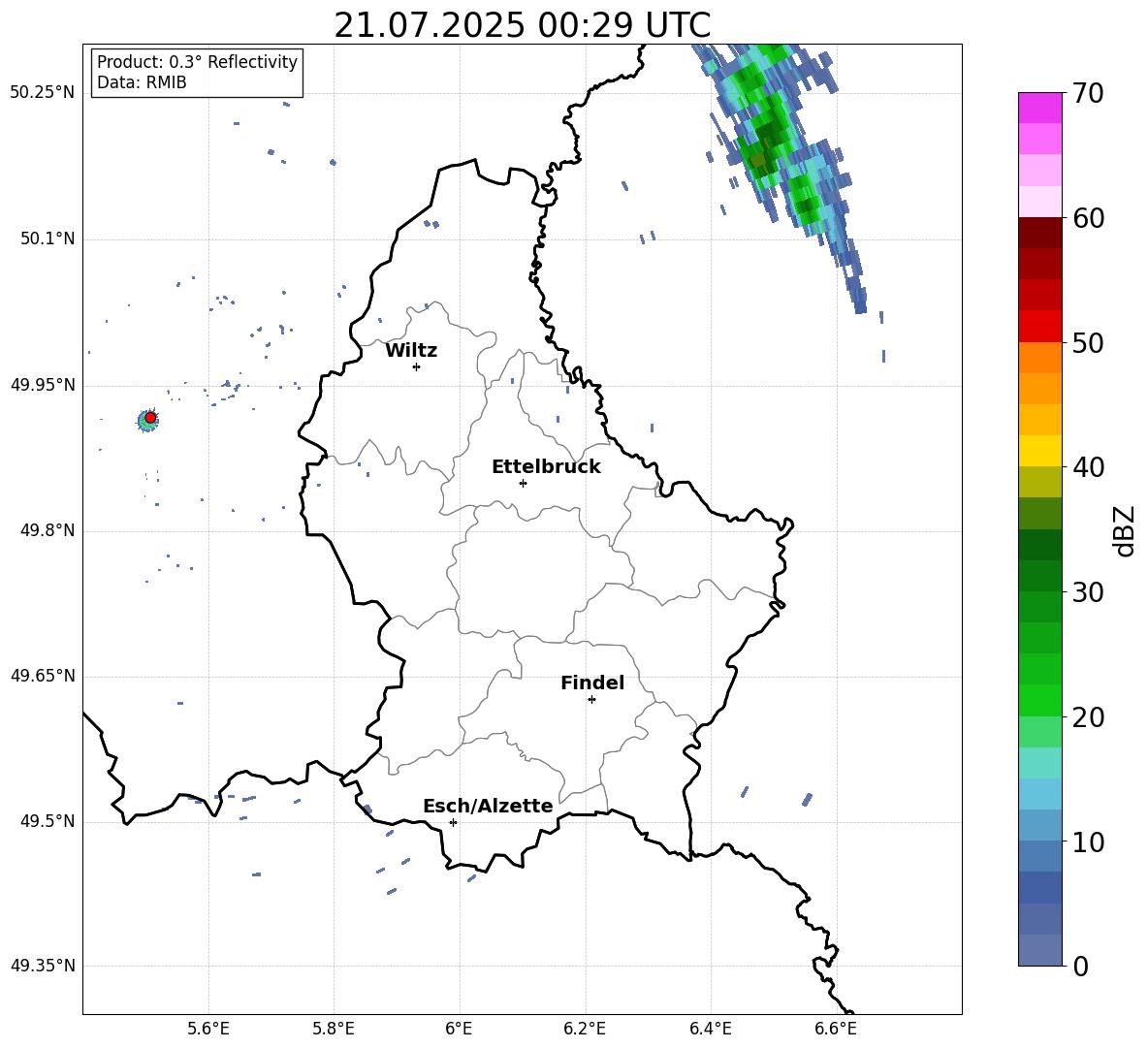Screen dimensions: 1148x1048
Task: Click the cross marker below Findel
Action: tap(591, 700)
